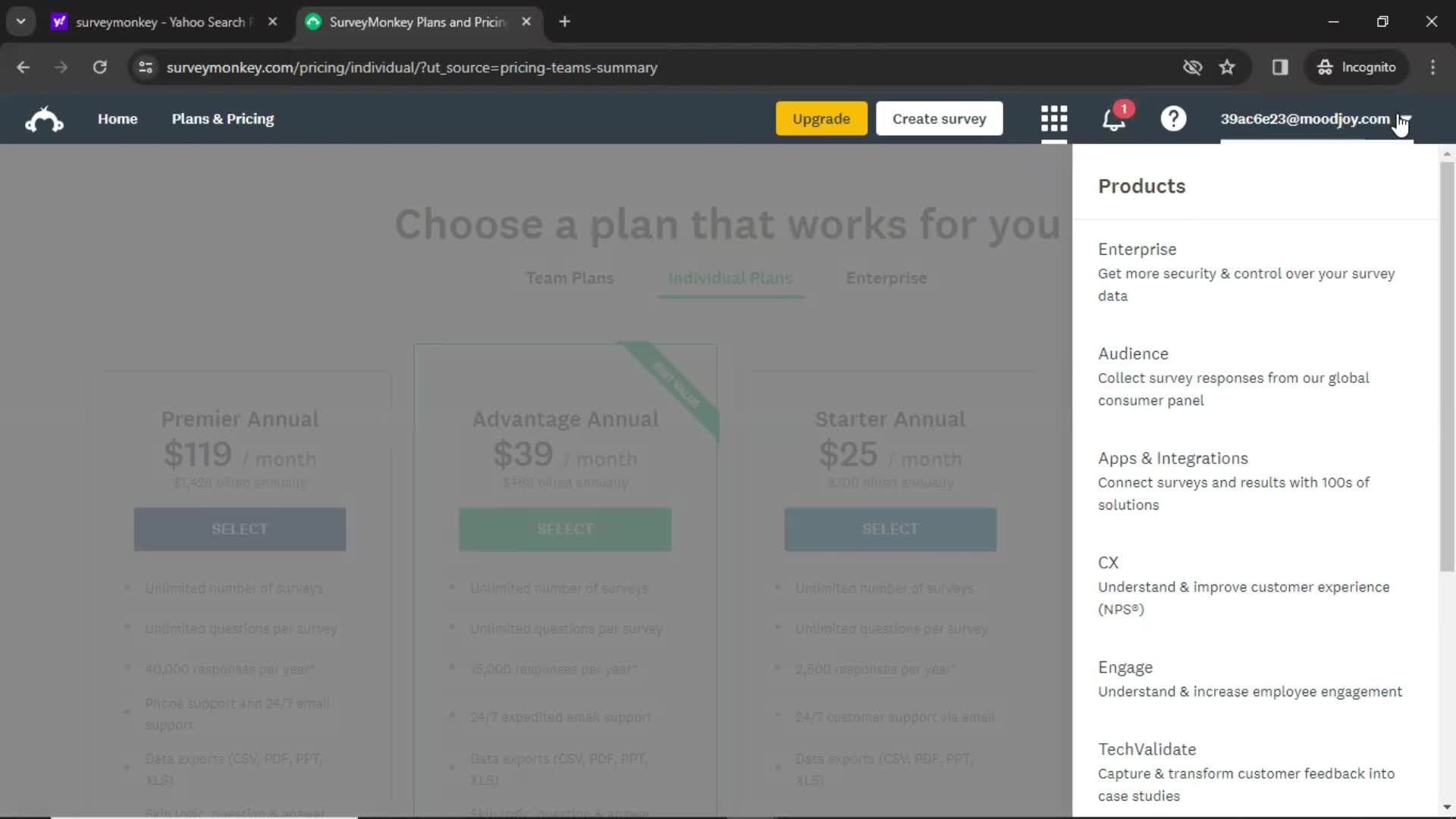Viewport: 1456px width, 819px height.
Task: Go to Home in navigation bar
Action: (x=118, y=119)
